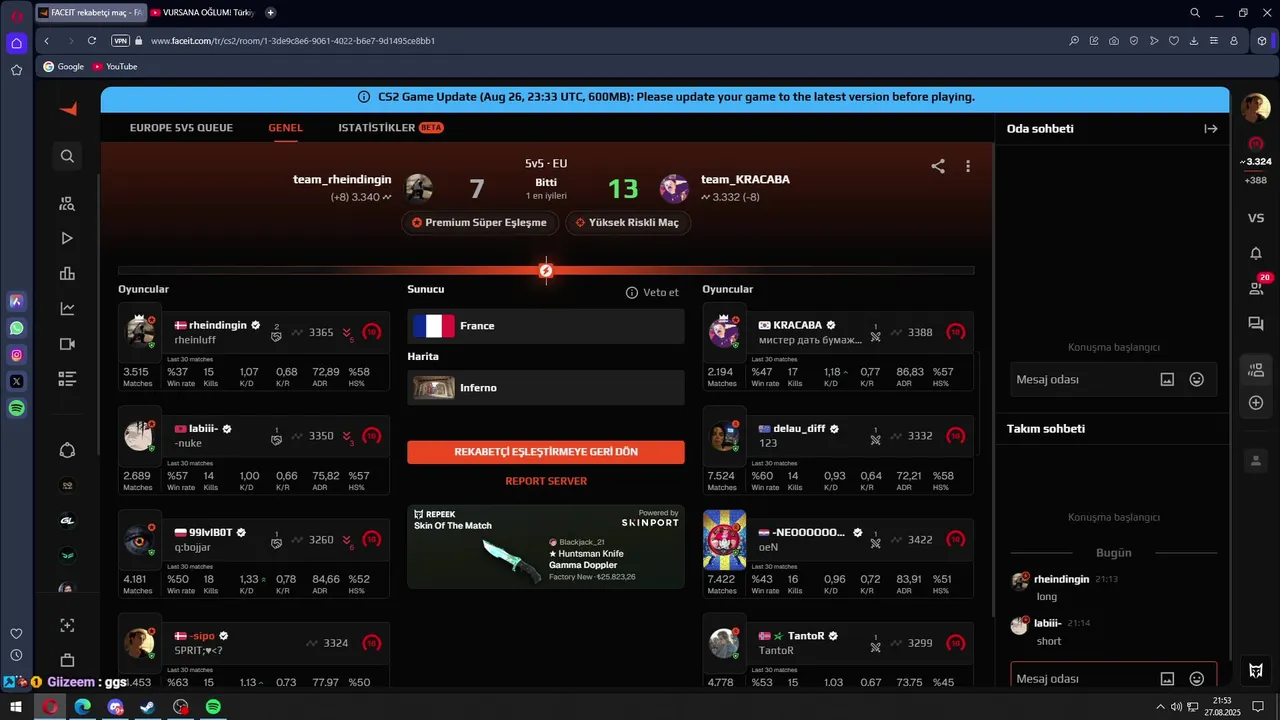Open friends list with 20 badge

coord(1256,287)
